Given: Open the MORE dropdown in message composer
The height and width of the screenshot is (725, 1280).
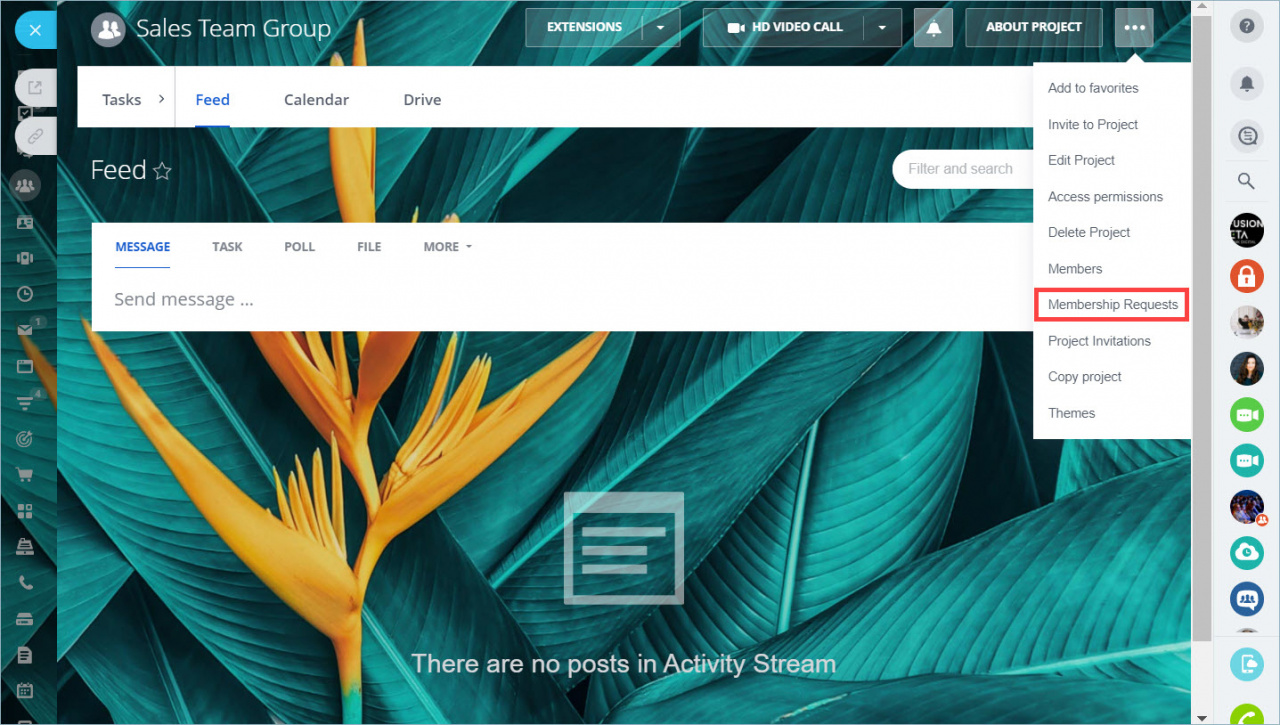Looking at the screenshot, I should tap(447, 247).
